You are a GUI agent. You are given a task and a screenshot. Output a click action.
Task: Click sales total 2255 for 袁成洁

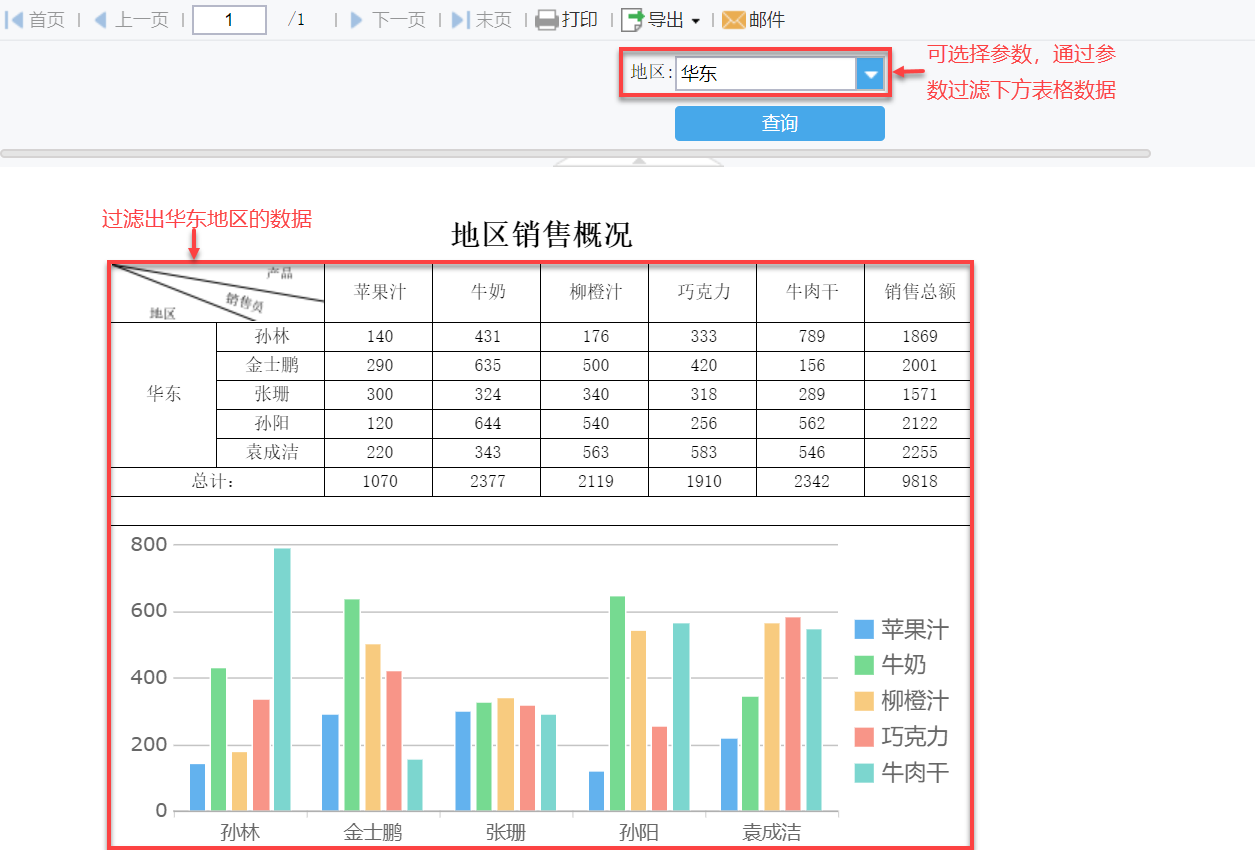click(919, 452)
